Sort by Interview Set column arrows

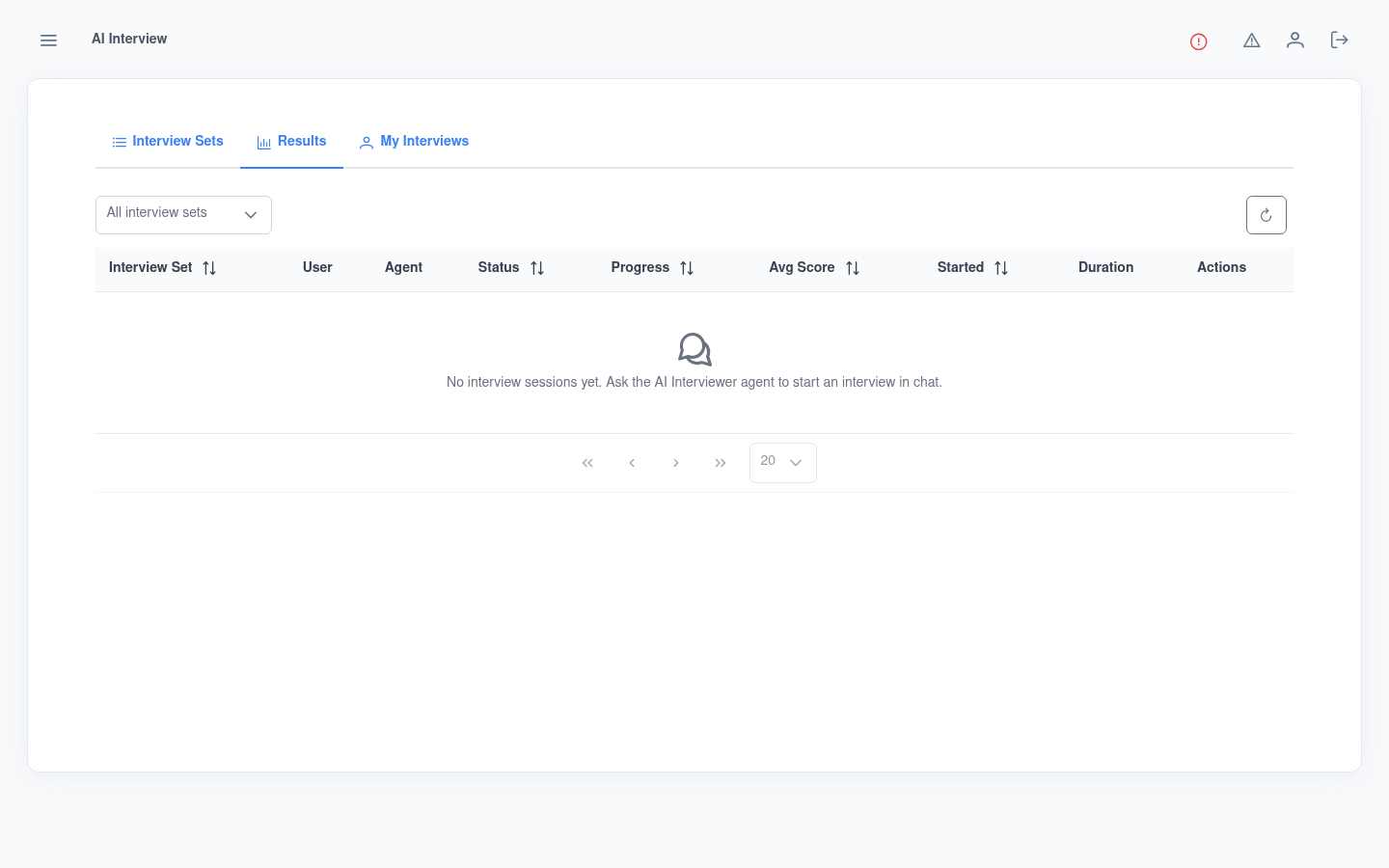[209, 268]
